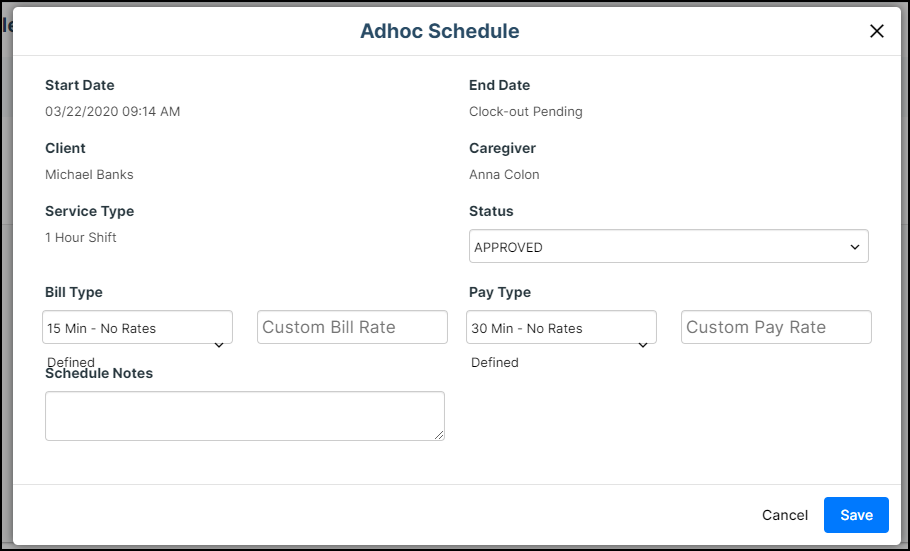Click the client name Michael Banks
This screenshot has height=551, width=910.
(x=89, y=175)
